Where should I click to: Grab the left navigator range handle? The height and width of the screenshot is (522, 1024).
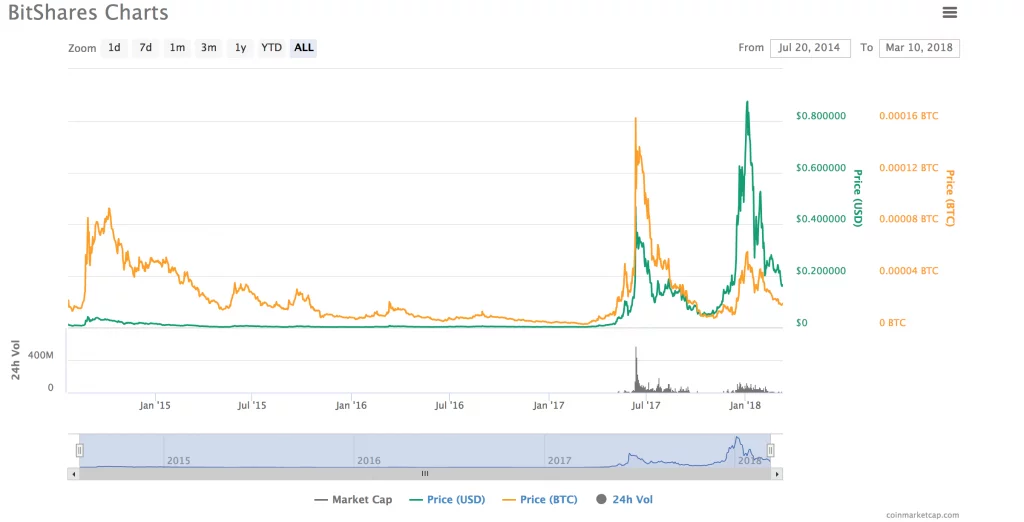point(80,450)
